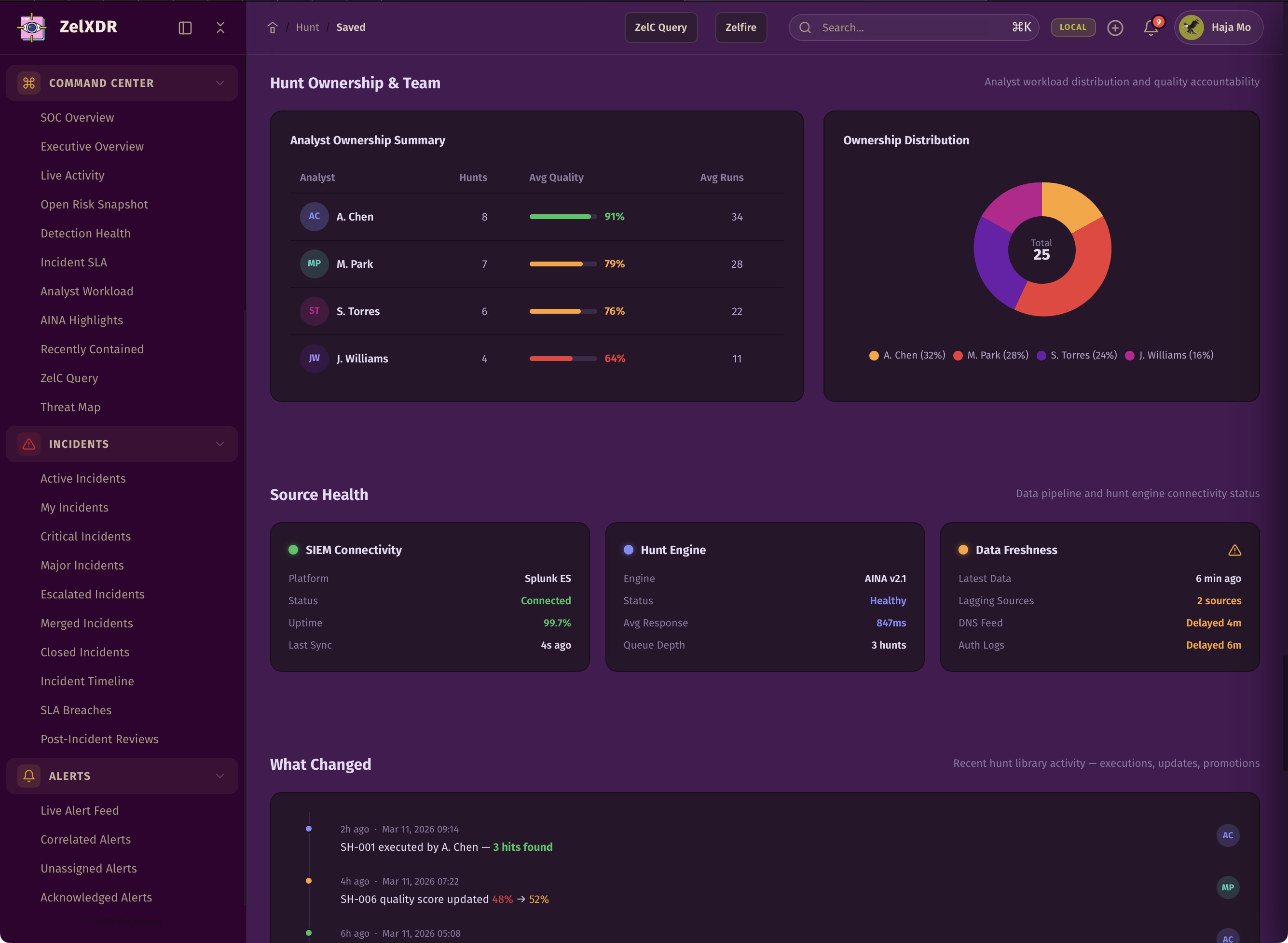Collapse the Incidents section chevron

pyautogui.click(x=219, y=444)
